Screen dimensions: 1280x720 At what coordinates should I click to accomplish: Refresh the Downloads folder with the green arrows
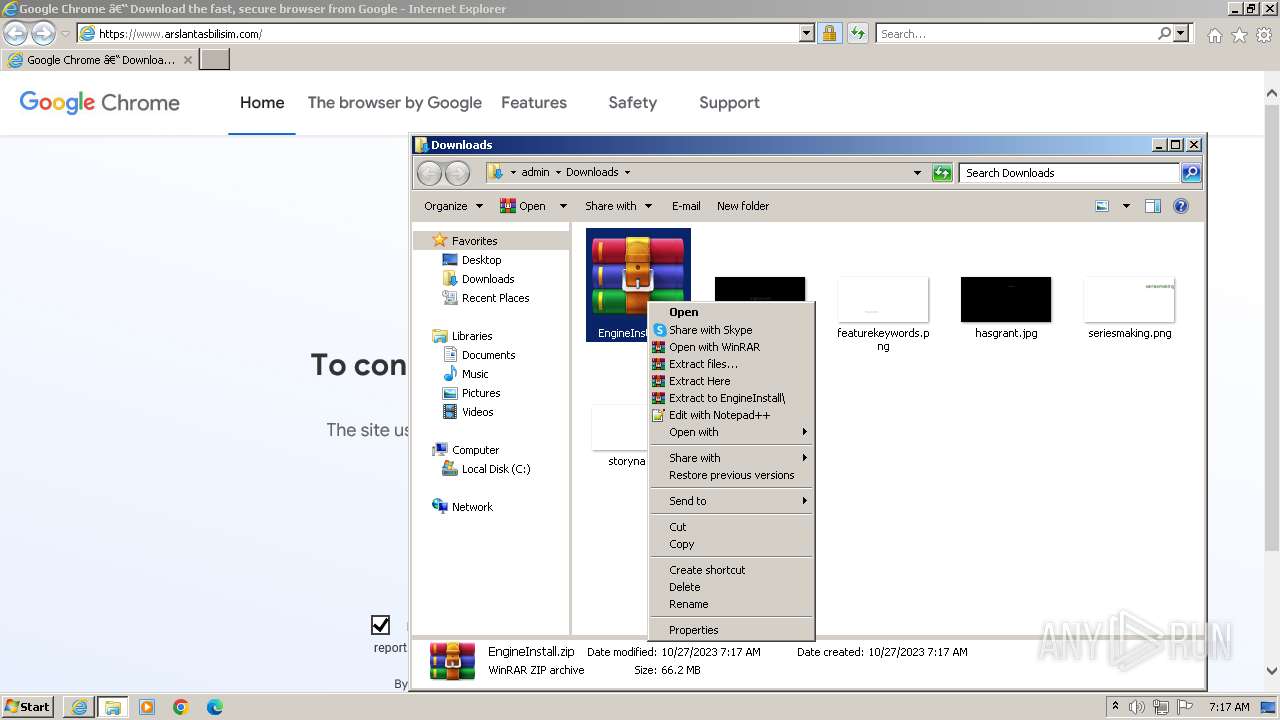point(942,173)
